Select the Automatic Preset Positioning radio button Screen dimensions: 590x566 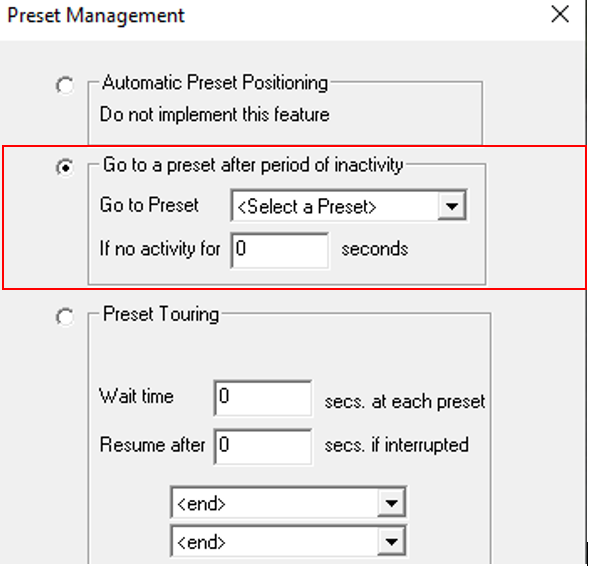[x=65, y=85]
